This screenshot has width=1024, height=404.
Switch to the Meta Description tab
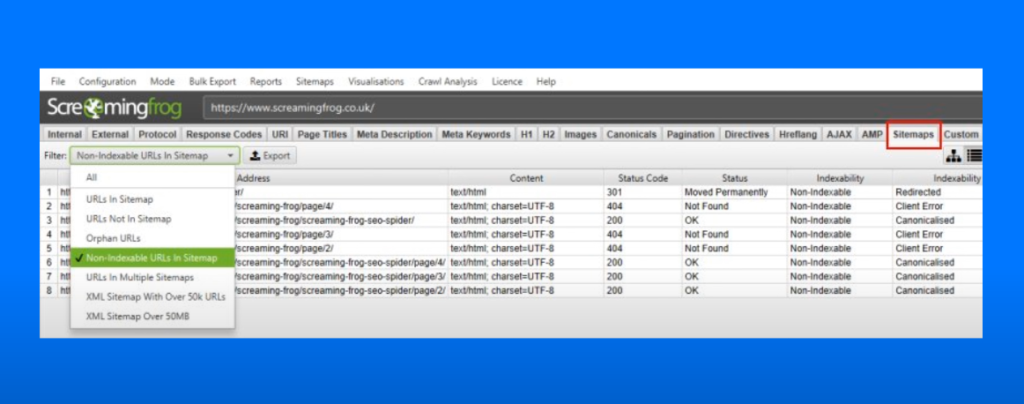[x=394, y=134]
